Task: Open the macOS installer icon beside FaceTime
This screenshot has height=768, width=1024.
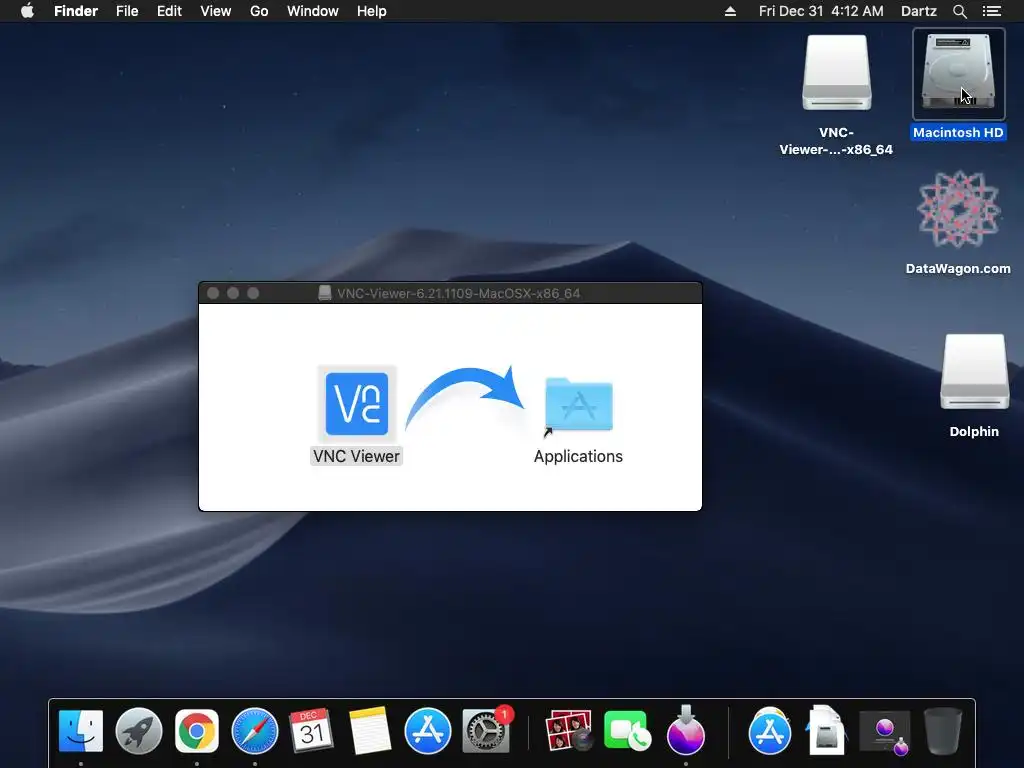Action: pos(686,730)
